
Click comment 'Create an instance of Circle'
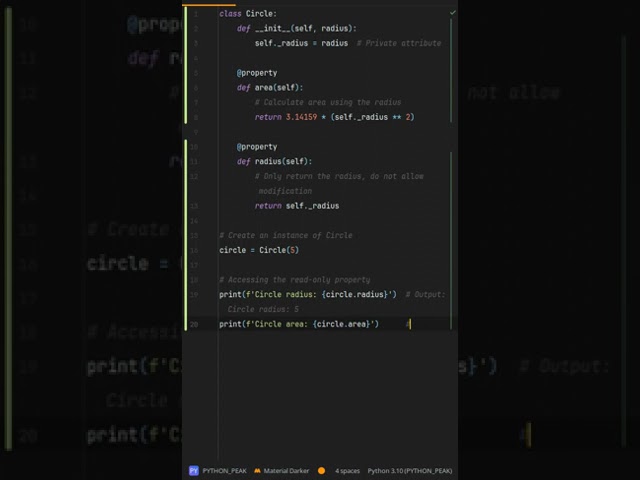286,236
